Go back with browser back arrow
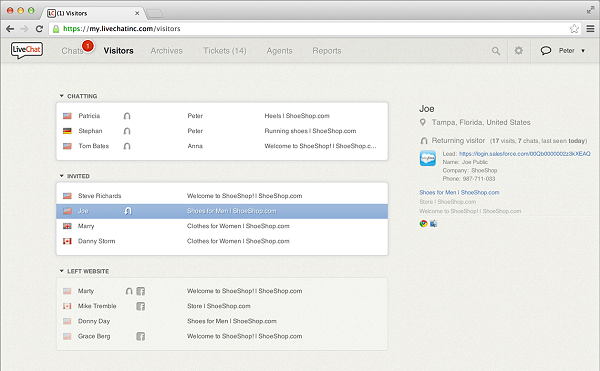Screen dimensions: 600x371 click(10, 29)
